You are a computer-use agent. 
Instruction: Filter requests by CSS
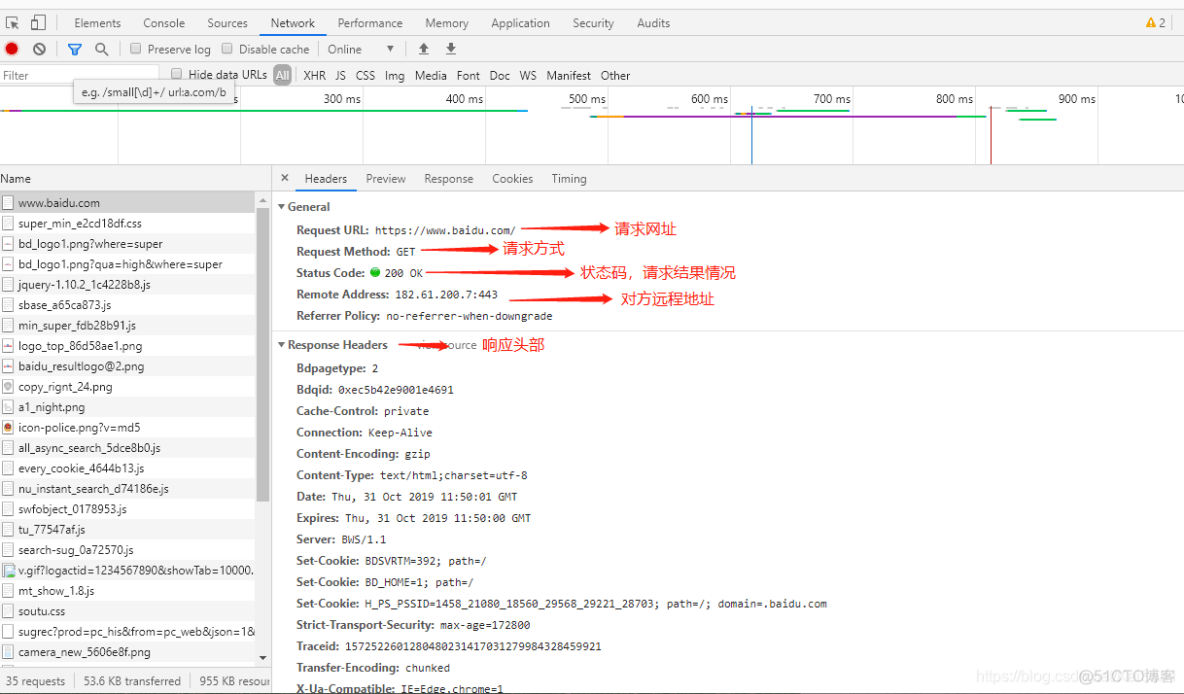click(x=365, y=76)
